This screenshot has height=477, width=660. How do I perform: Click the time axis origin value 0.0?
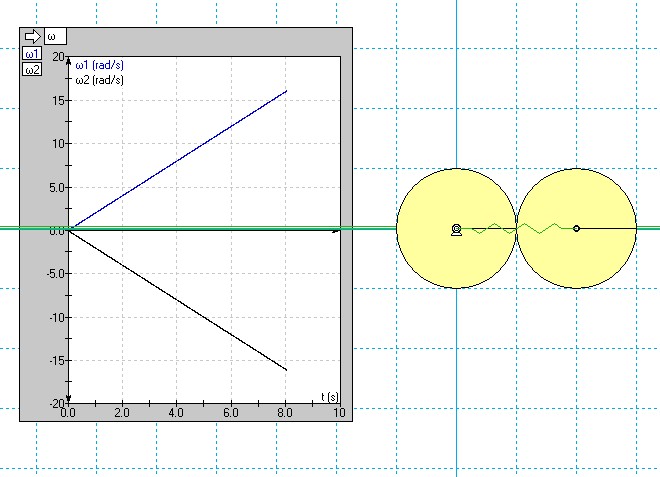(69, 413)
